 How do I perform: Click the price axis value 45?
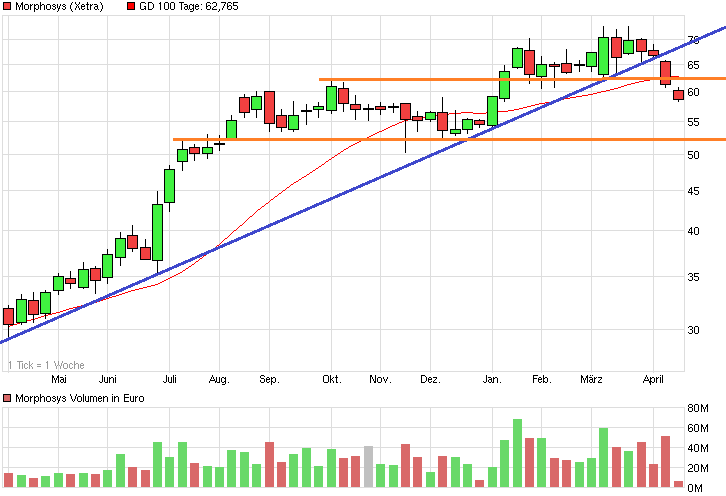(x=693, y=191)
